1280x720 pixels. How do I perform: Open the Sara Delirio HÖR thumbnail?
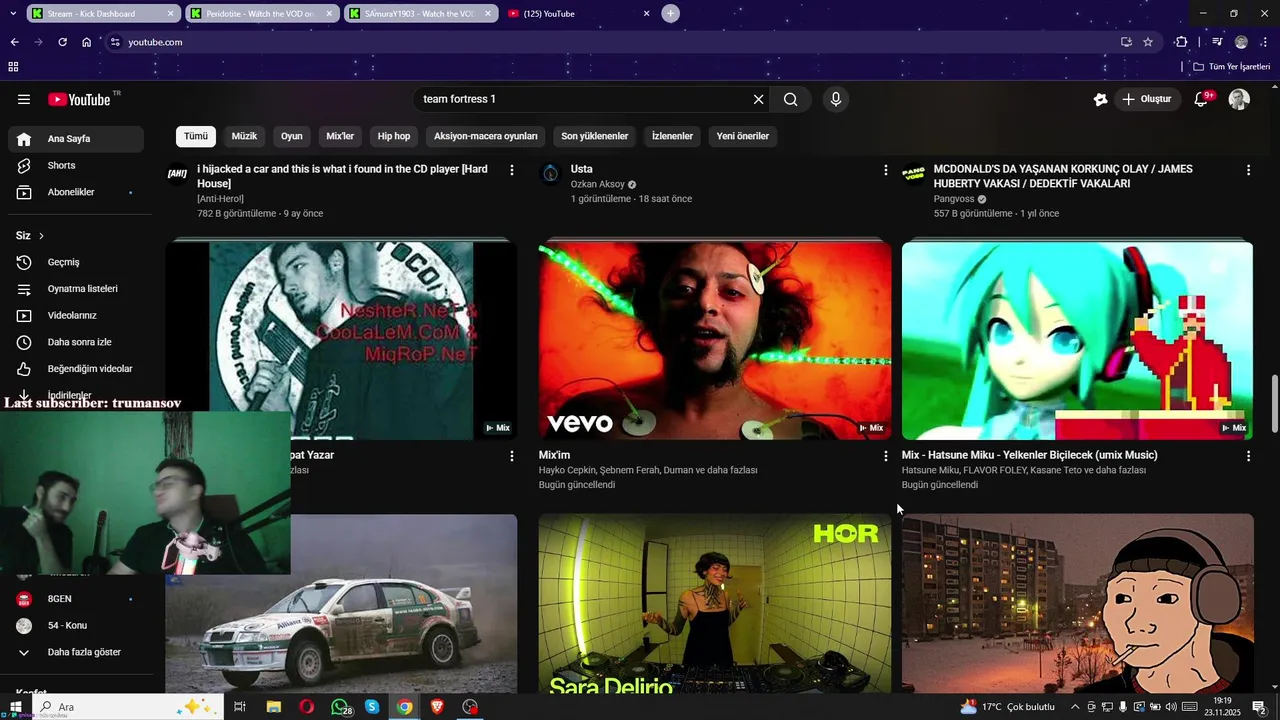click(x=715, y=604)
